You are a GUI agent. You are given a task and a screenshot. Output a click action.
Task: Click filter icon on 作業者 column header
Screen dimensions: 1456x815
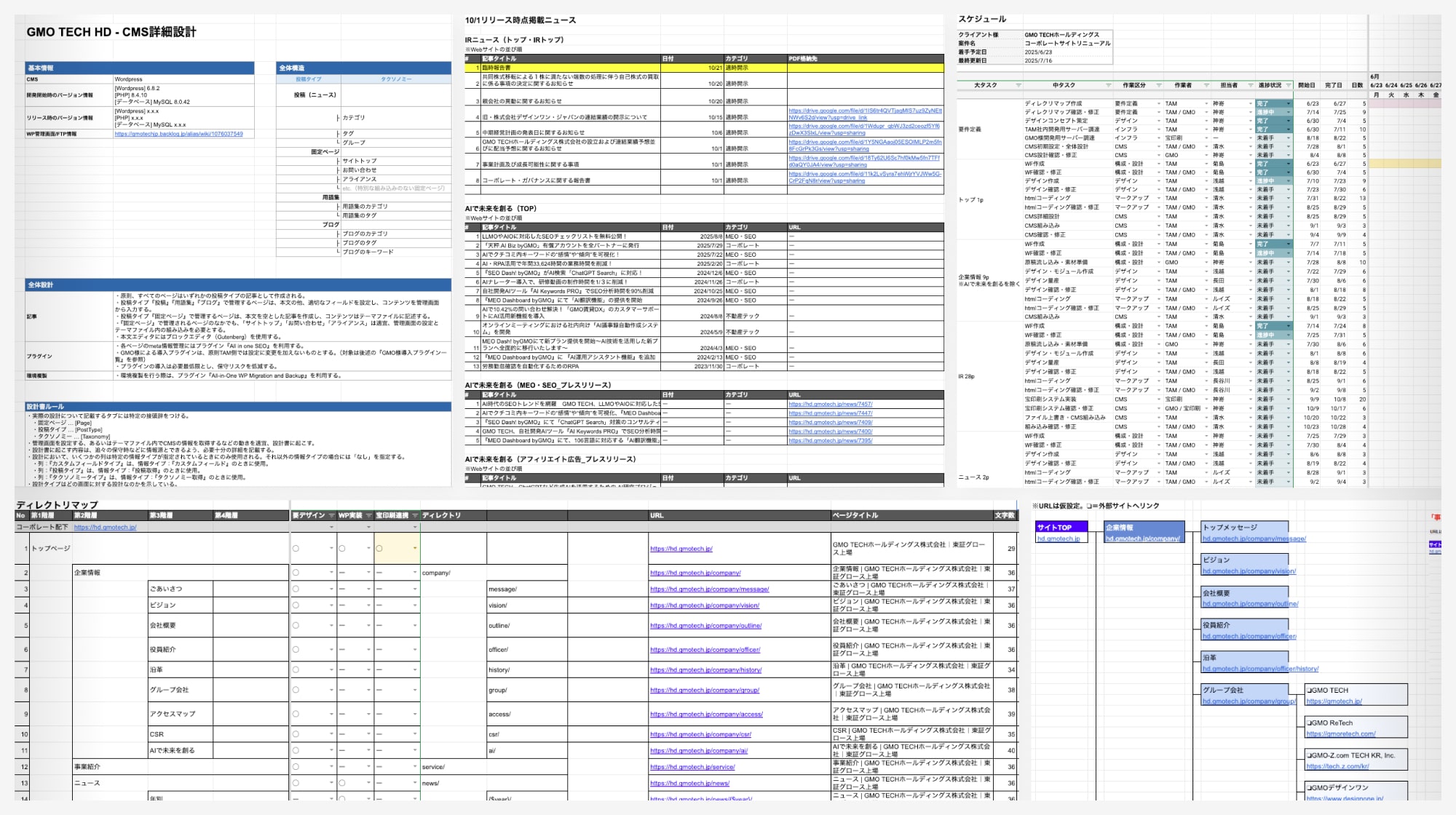click(1206, 85)
